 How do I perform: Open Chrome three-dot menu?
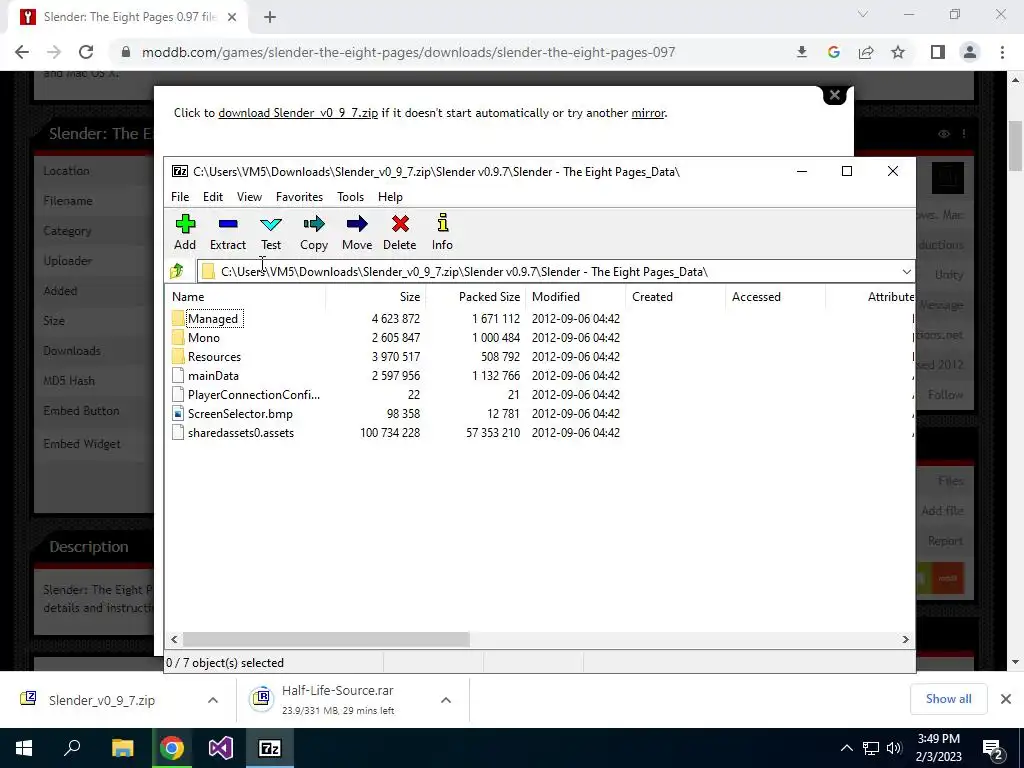[1002, 52]
